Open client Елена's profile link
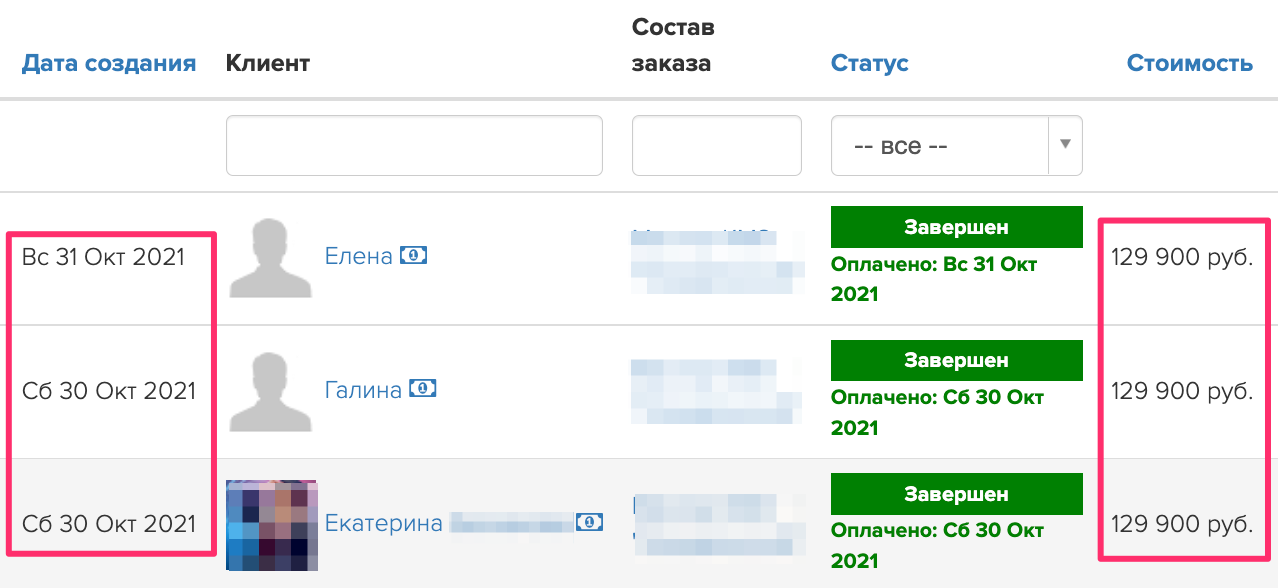The image size is (1278, 588). 358,256
